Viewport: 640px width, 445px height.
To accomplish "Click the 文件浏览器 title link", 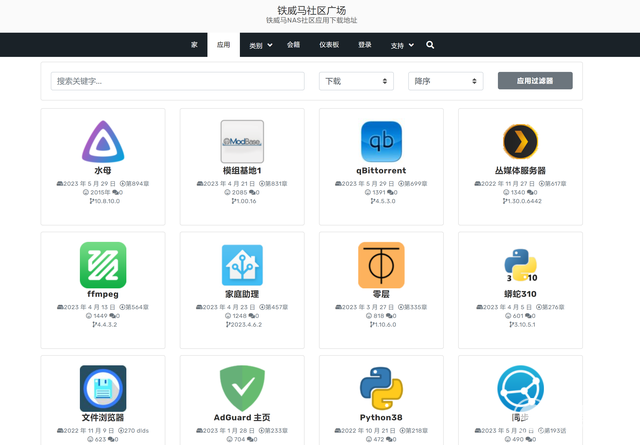I will [x=103, y=417].
